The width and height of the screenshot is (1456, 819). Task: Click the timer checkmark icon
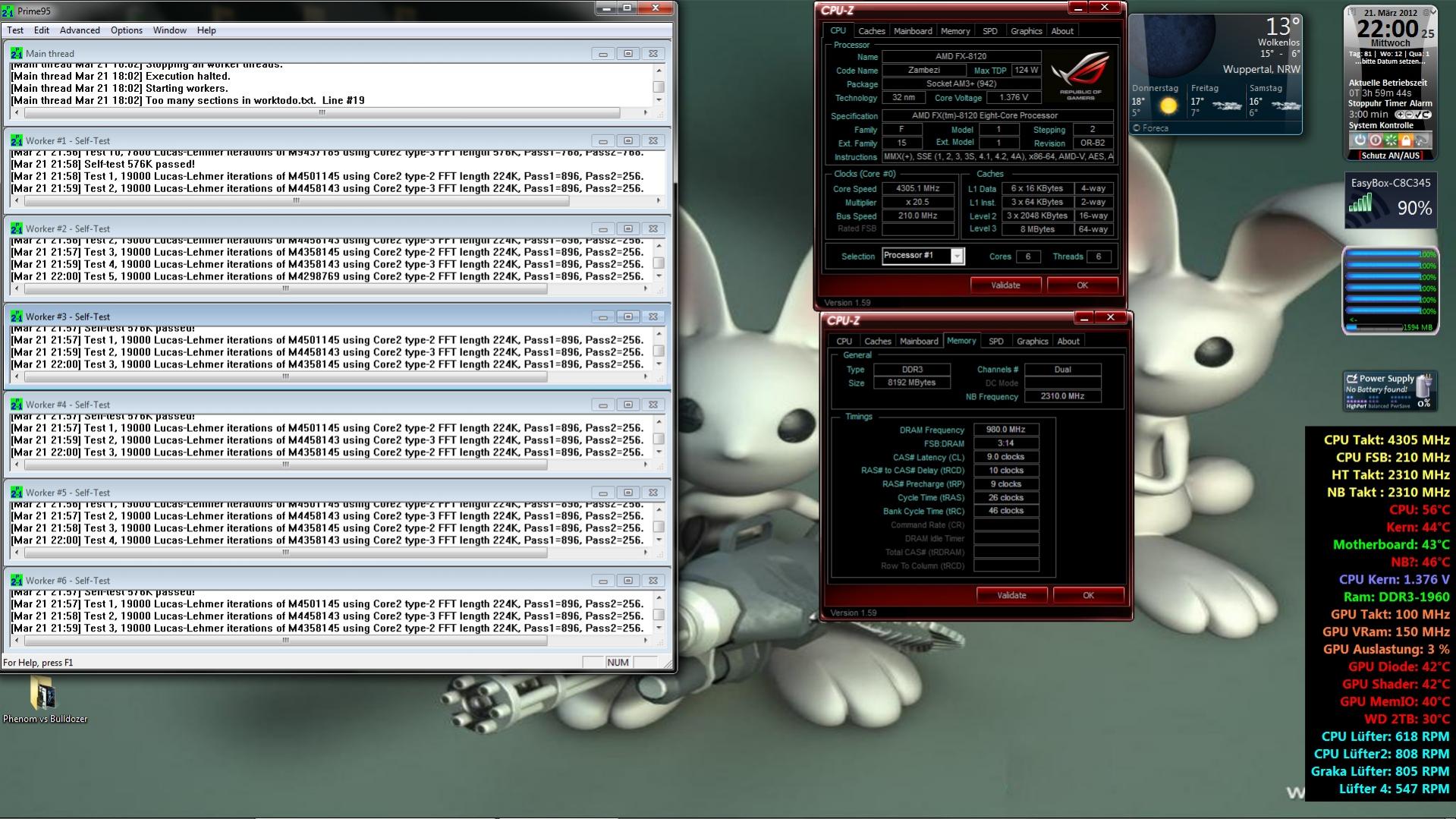[x=1417, y=115]
